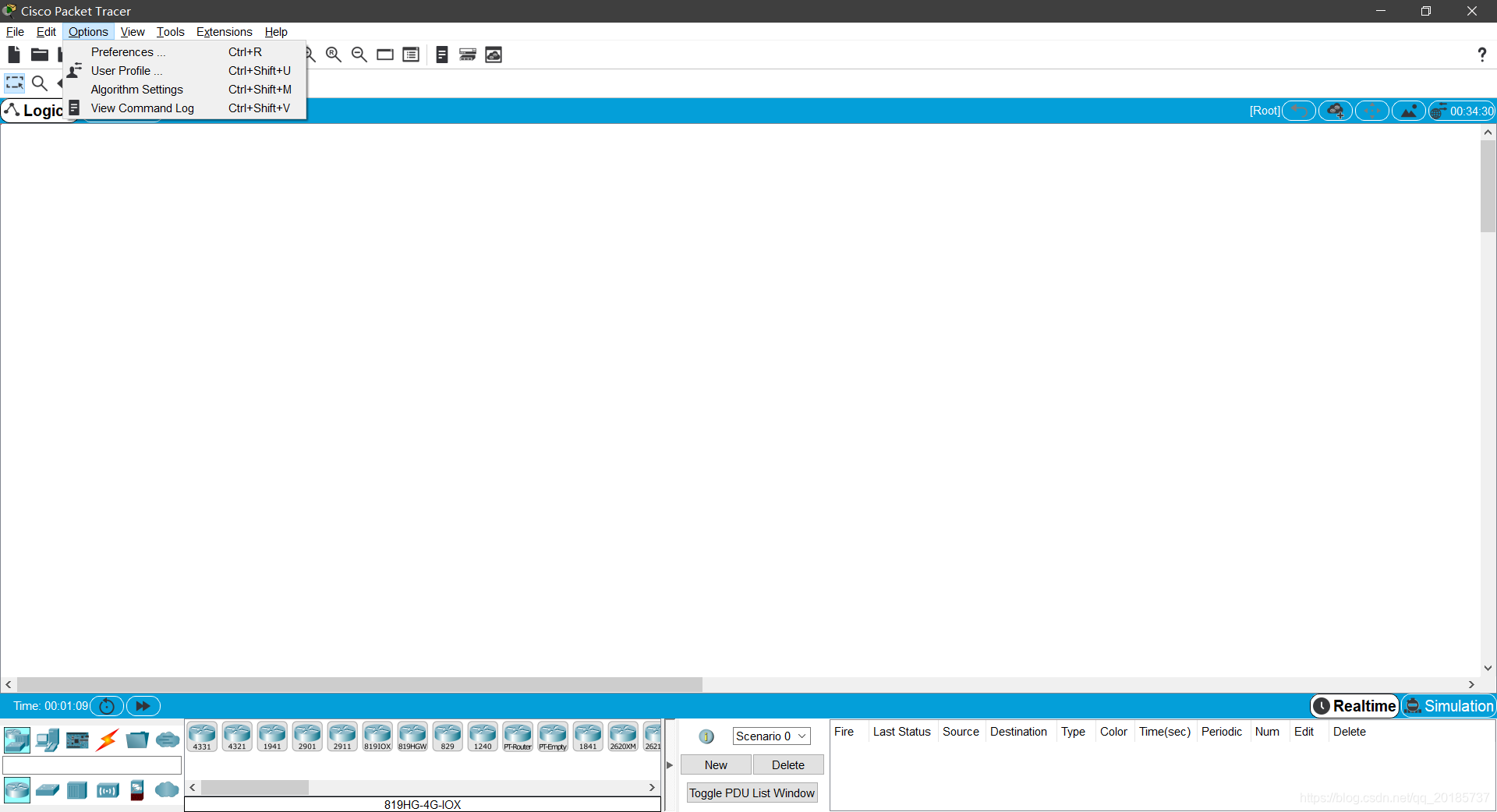The width and height of the screenshot is (1497, 812).
Task: Click the device list scroll right arrow
Action: coord(652,788)
